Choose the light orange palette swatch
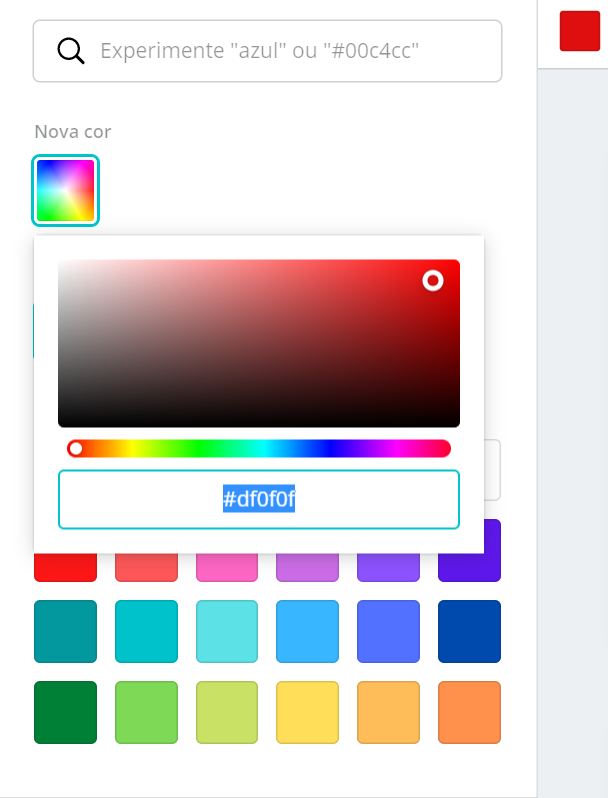The image size is (608, 798). [388, 712]
